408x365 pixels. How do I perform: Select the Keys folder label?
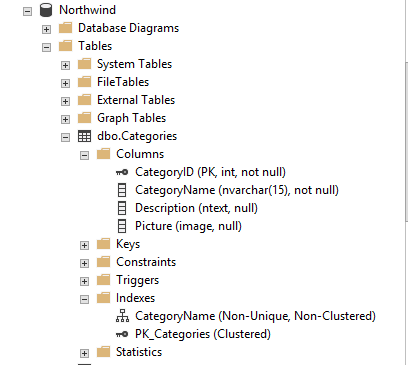tap(128, 244)
